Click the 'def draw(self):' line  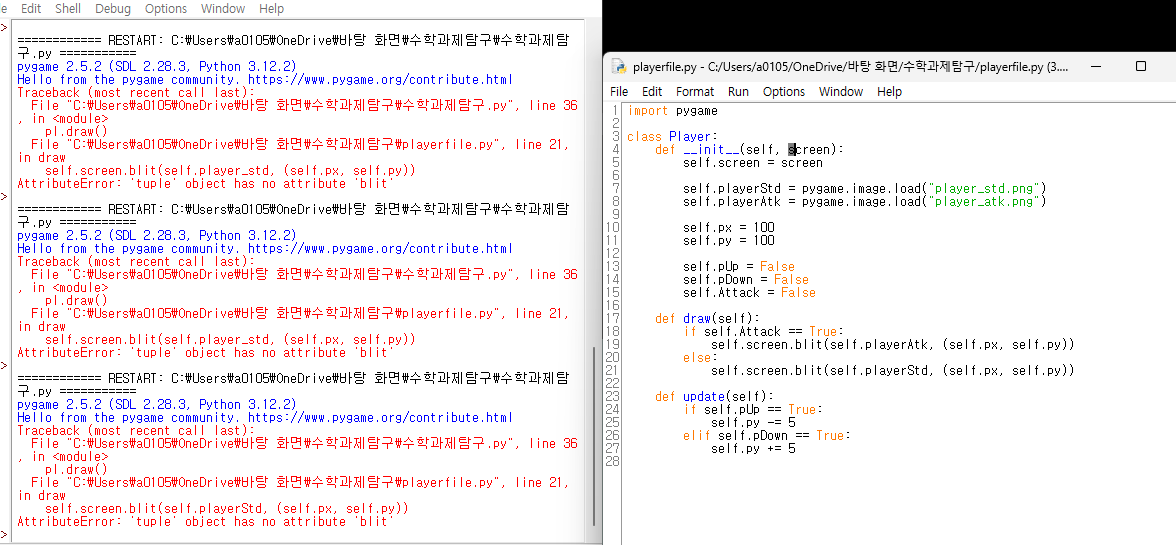[707, 319]
